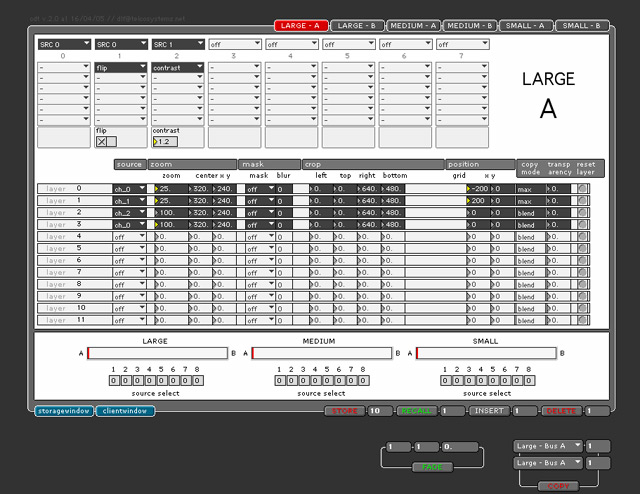Screen dimensions: 640x494
Task: Select layer 0 grid value -200
Action: pyautogui.click(x=478, y=189)
